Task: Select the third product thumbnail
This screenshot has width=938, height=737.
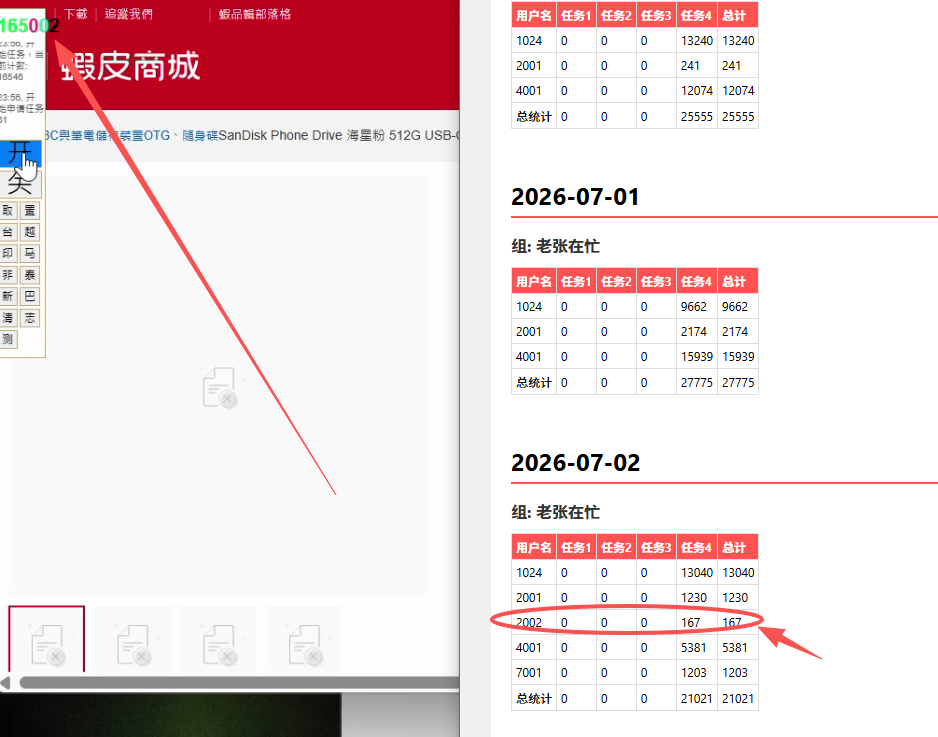Action: tap(219, 639)
